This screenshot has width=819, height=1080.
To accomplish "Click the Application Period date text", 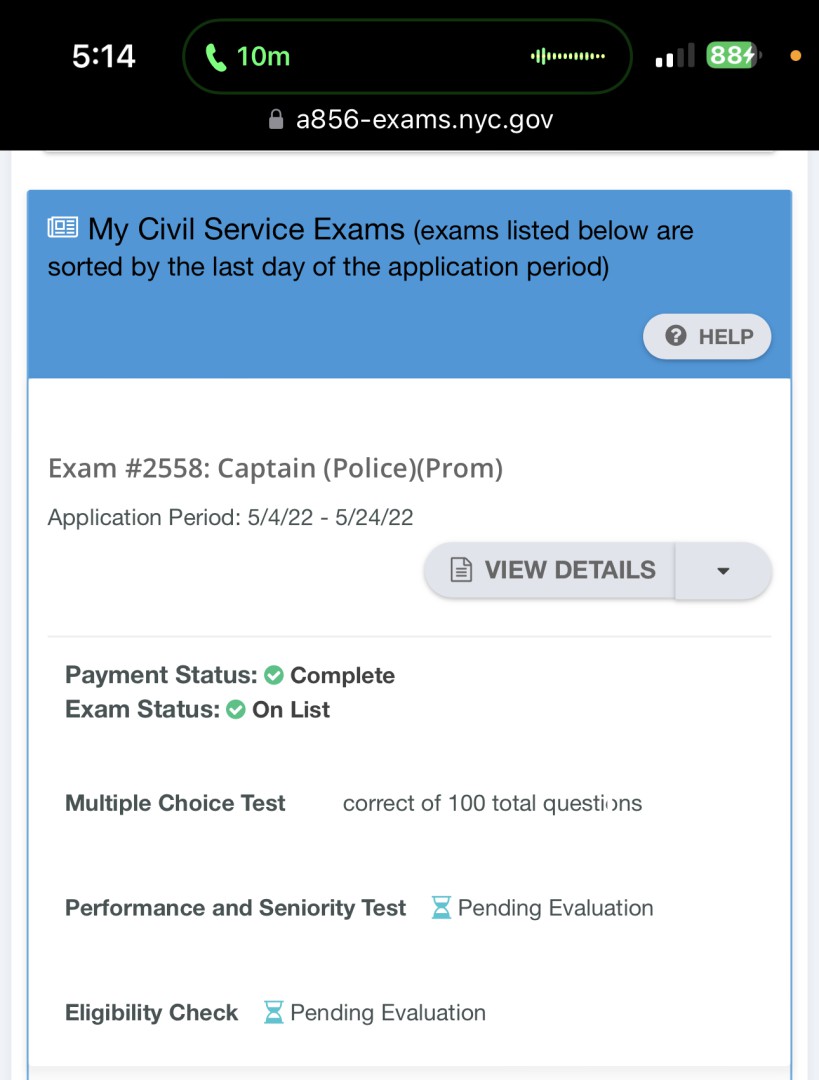I will pyautogui.click(x=231, y=518).
